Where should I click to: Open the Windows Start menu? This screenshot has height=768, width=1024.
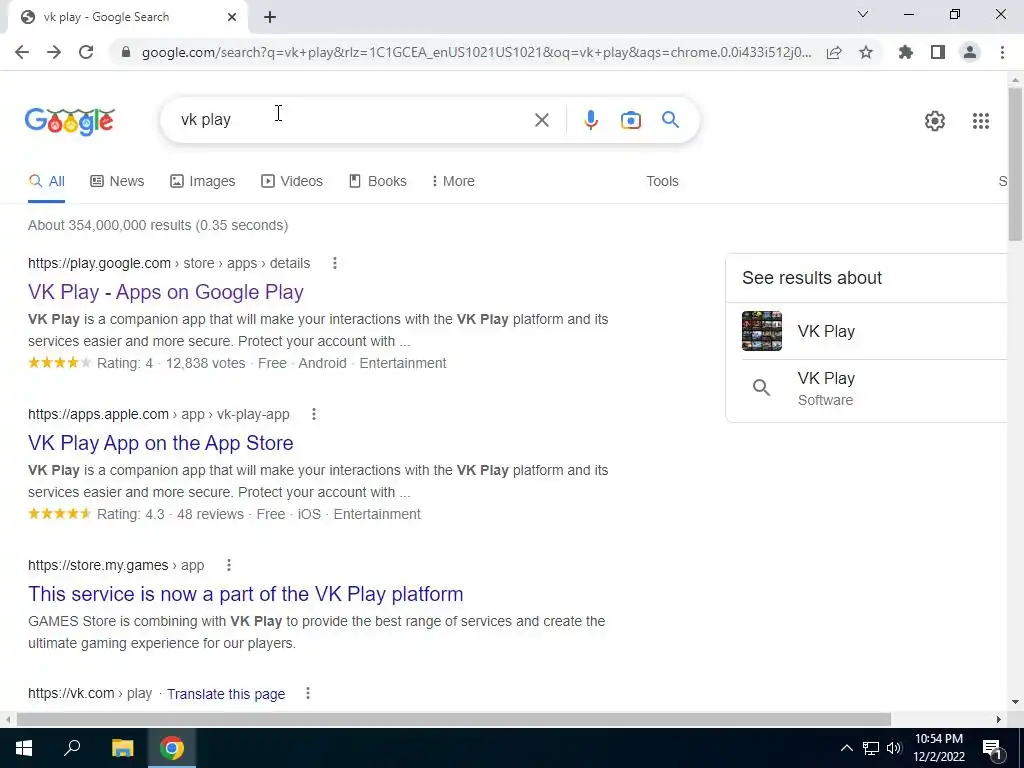pos(24,748)
